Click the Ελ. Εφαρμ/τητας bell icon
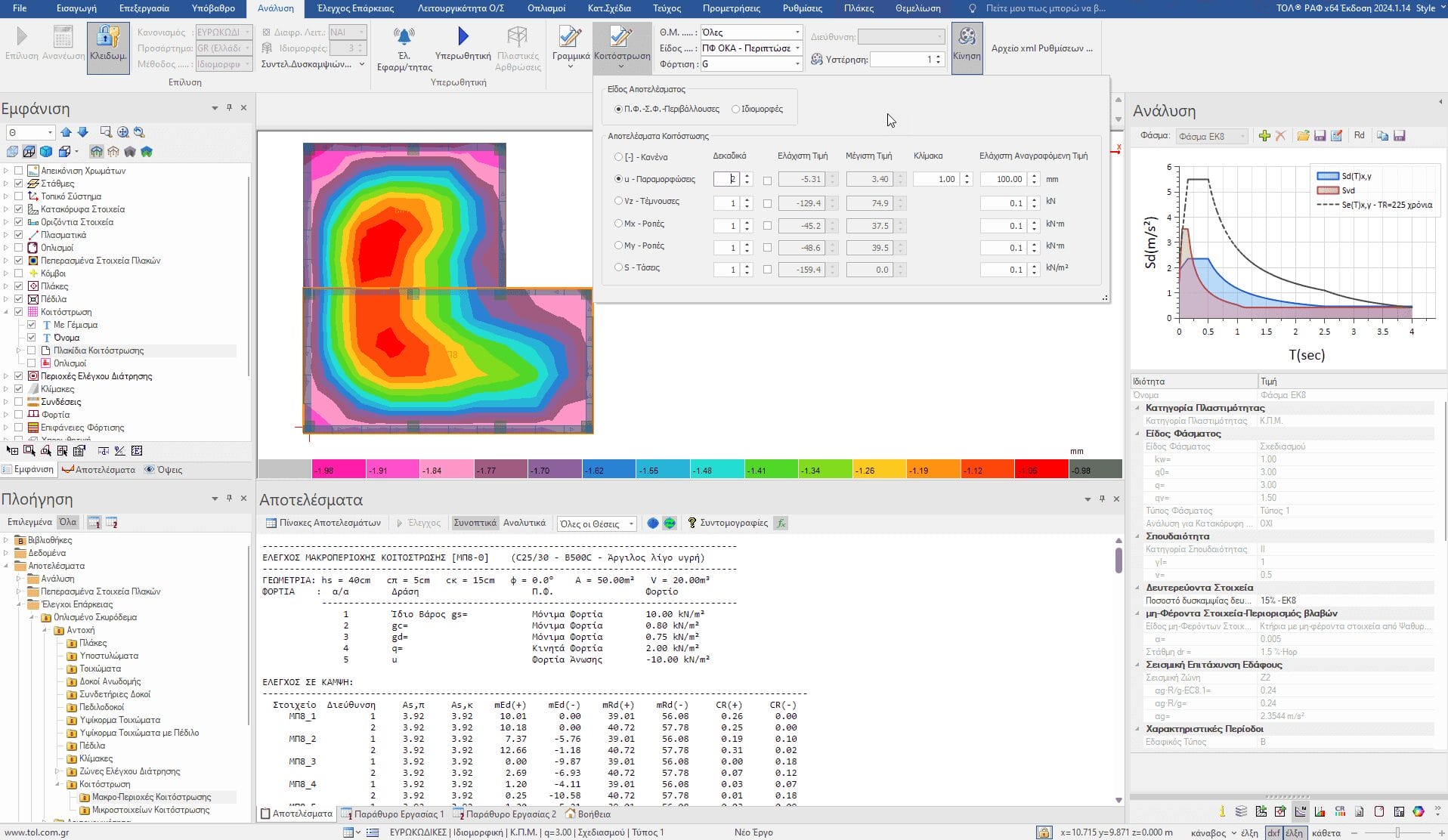 click(x=404, y=36)
